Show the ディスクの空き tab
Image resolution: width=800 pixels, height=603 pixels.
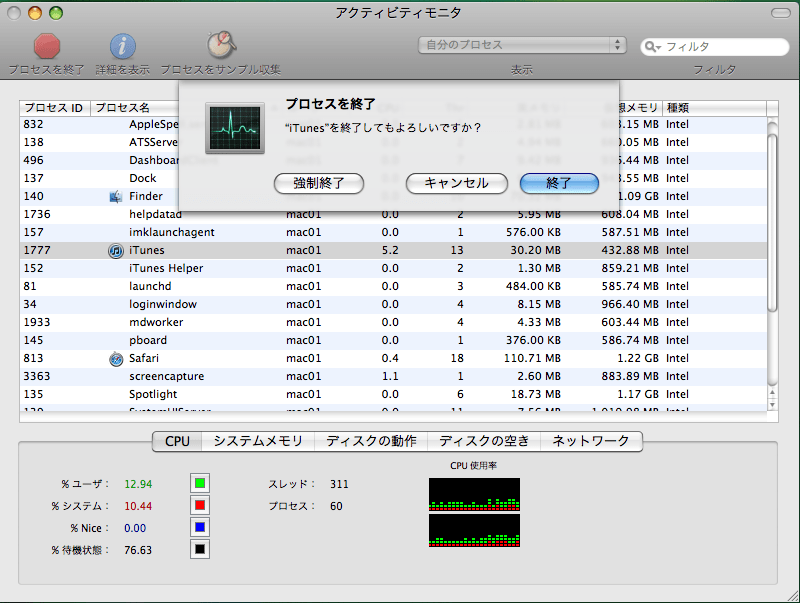click(484, 441)
